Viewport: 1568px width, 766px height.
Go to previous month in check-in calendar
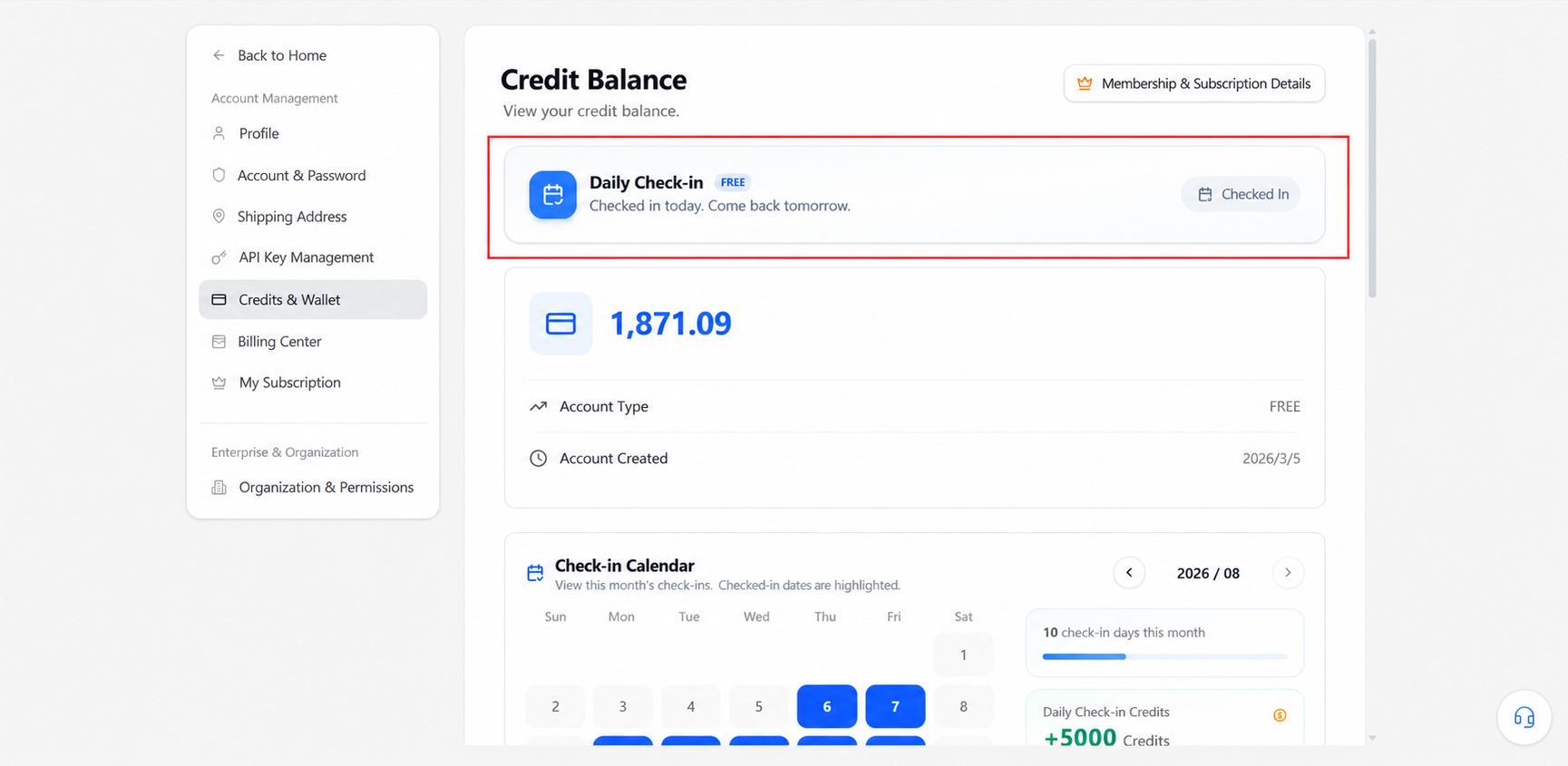pyautogui.click(x=1129, y=573)
